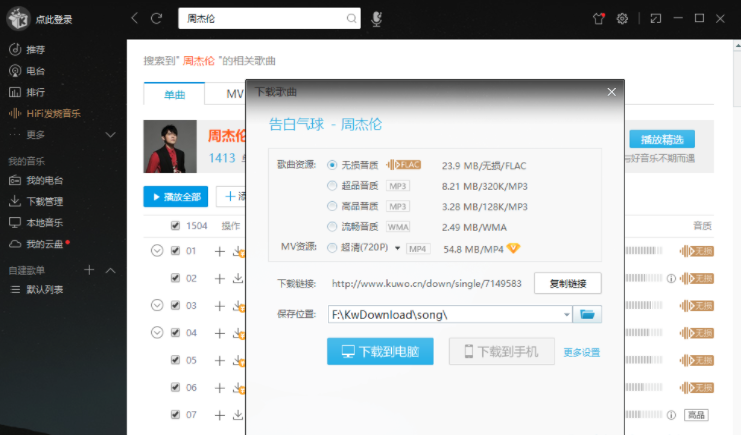Refresh the page with the reload icon
Image resolution: width=741 pixels, height=435 pixels.
156,18
